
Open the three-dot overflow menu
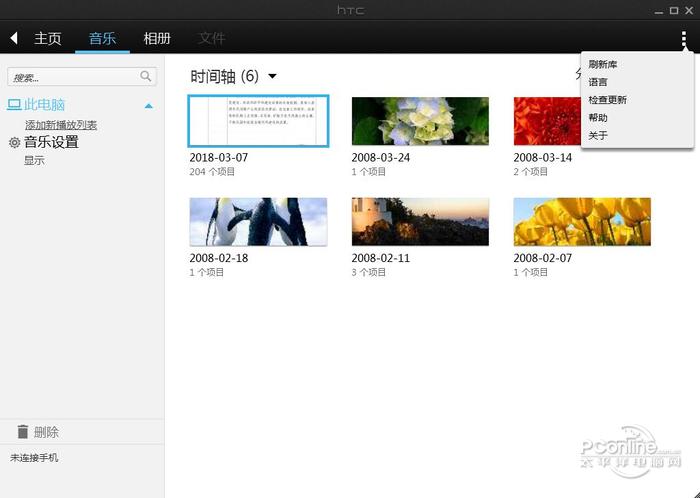click(683, 39)
